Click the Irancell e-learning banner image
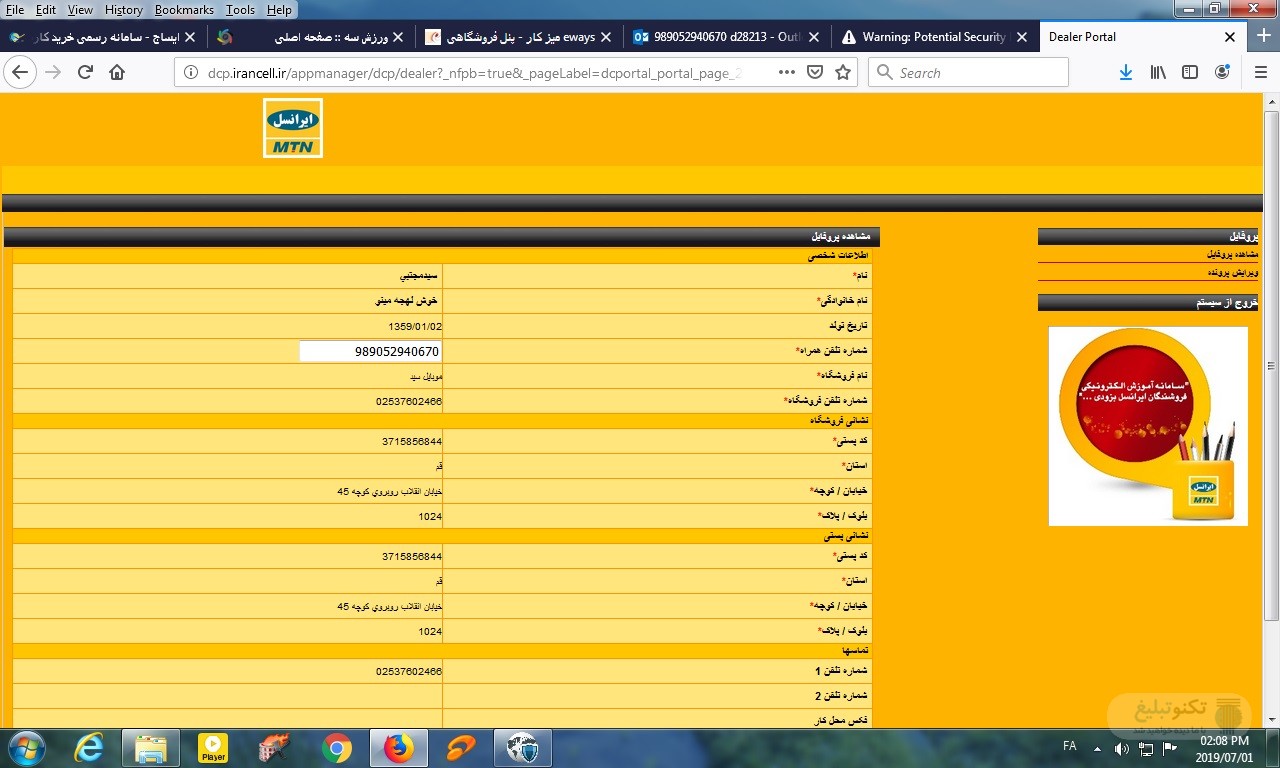This screenshot has width=1280, height=768. click(x=1148, y=426)
